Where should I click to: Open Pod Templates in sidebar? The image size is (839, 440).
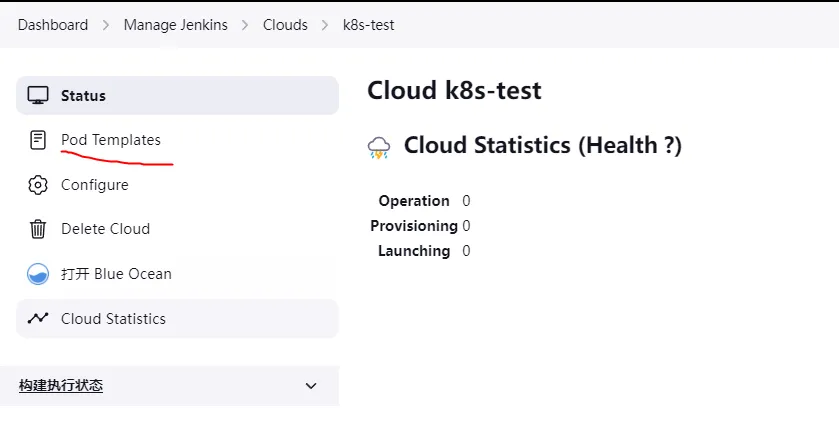[177, 140]
